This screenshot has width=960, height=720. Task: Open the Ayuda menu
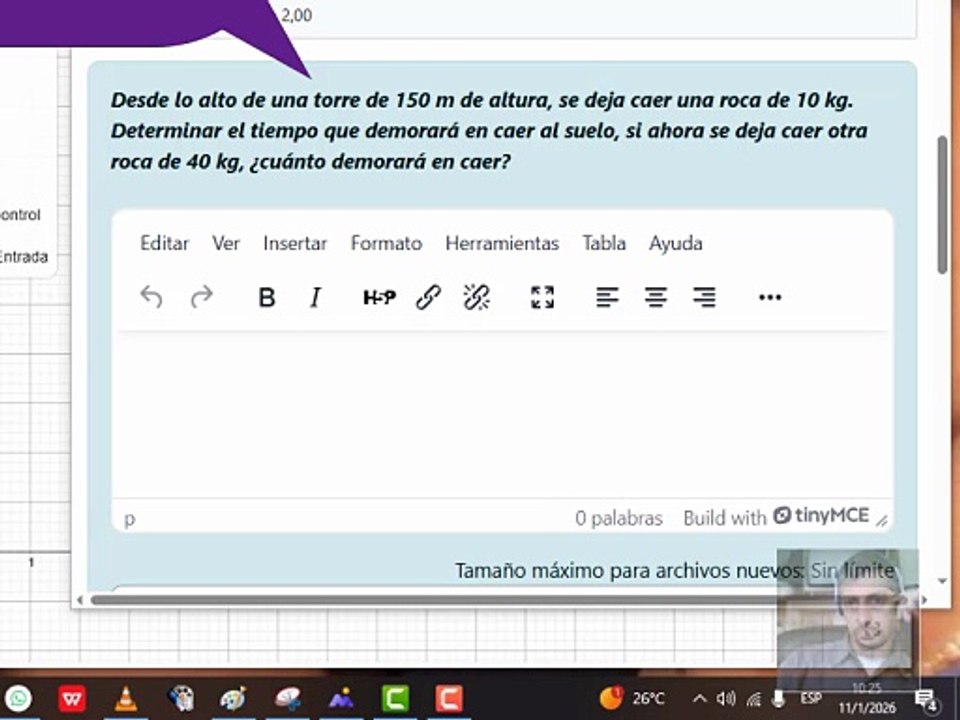[x=675, y=244]
